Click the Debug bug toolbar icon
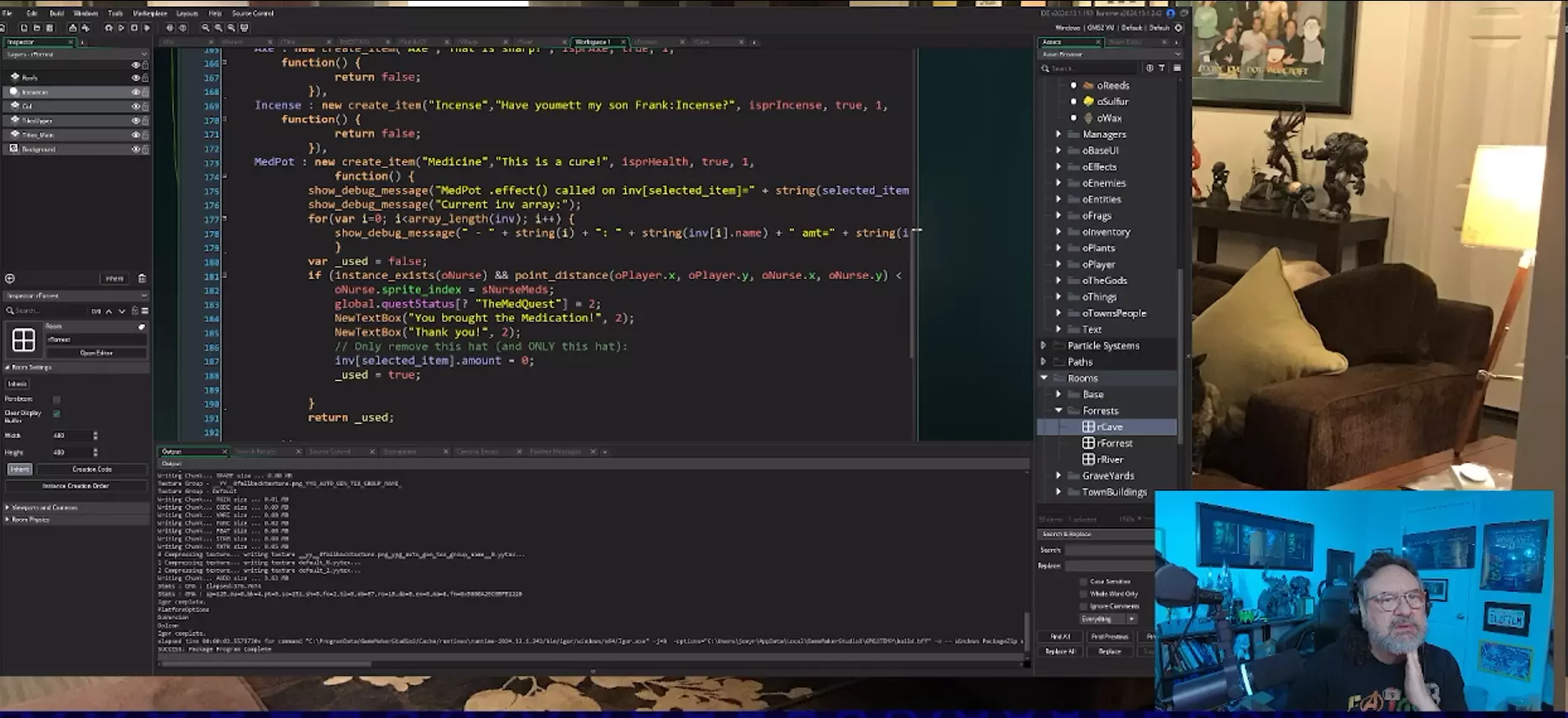 tap(108, 28)
